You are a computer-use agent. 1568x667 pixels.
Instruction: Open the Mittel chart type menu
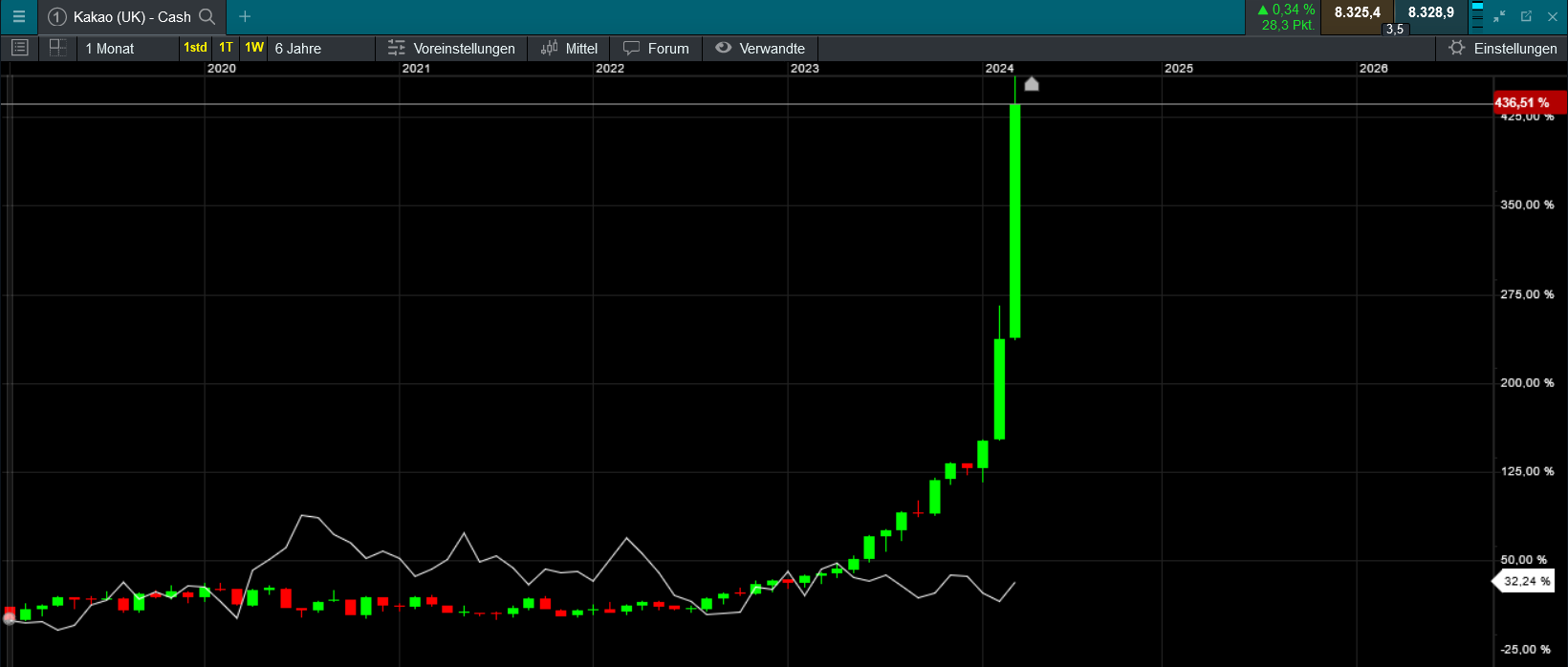point(569,49)
